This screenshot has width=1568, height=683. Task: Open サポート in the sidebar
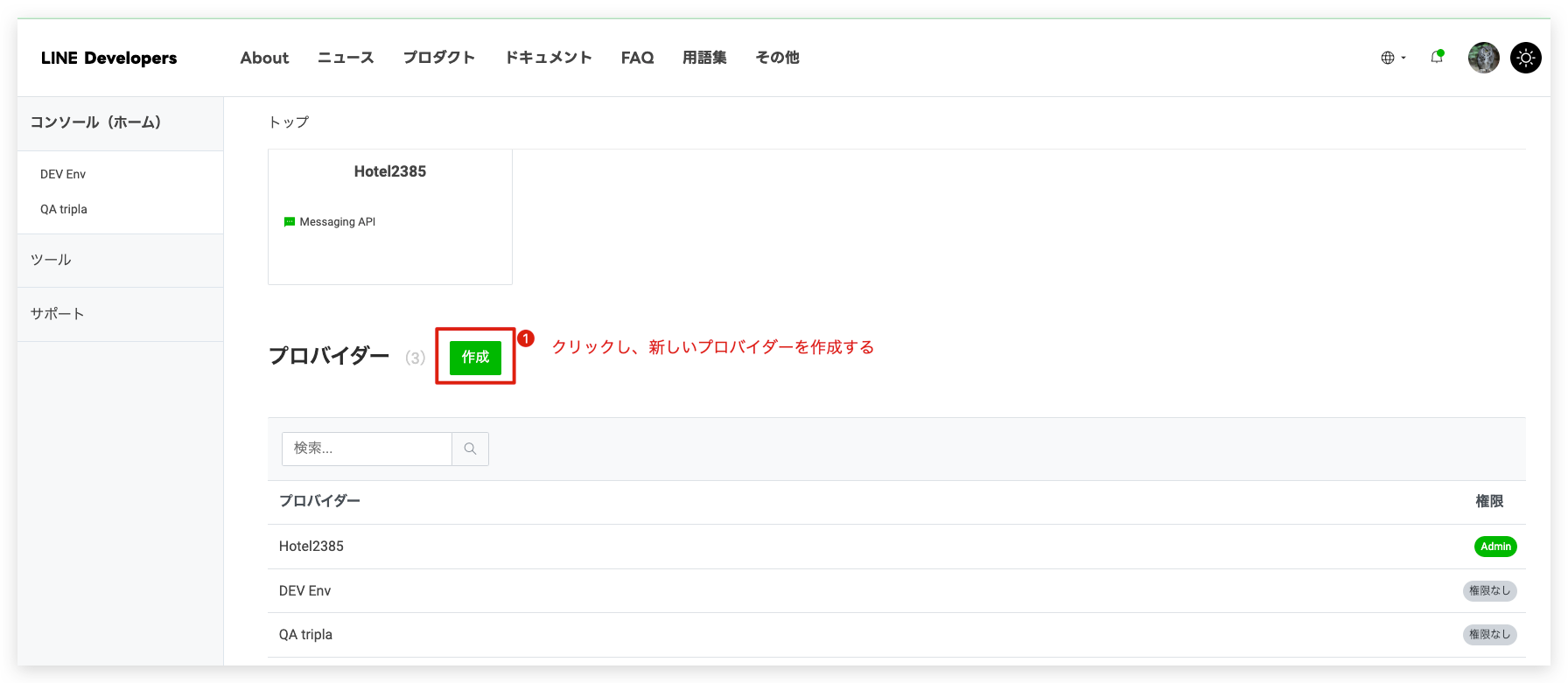pyautogui.click(x=121, y=314)
